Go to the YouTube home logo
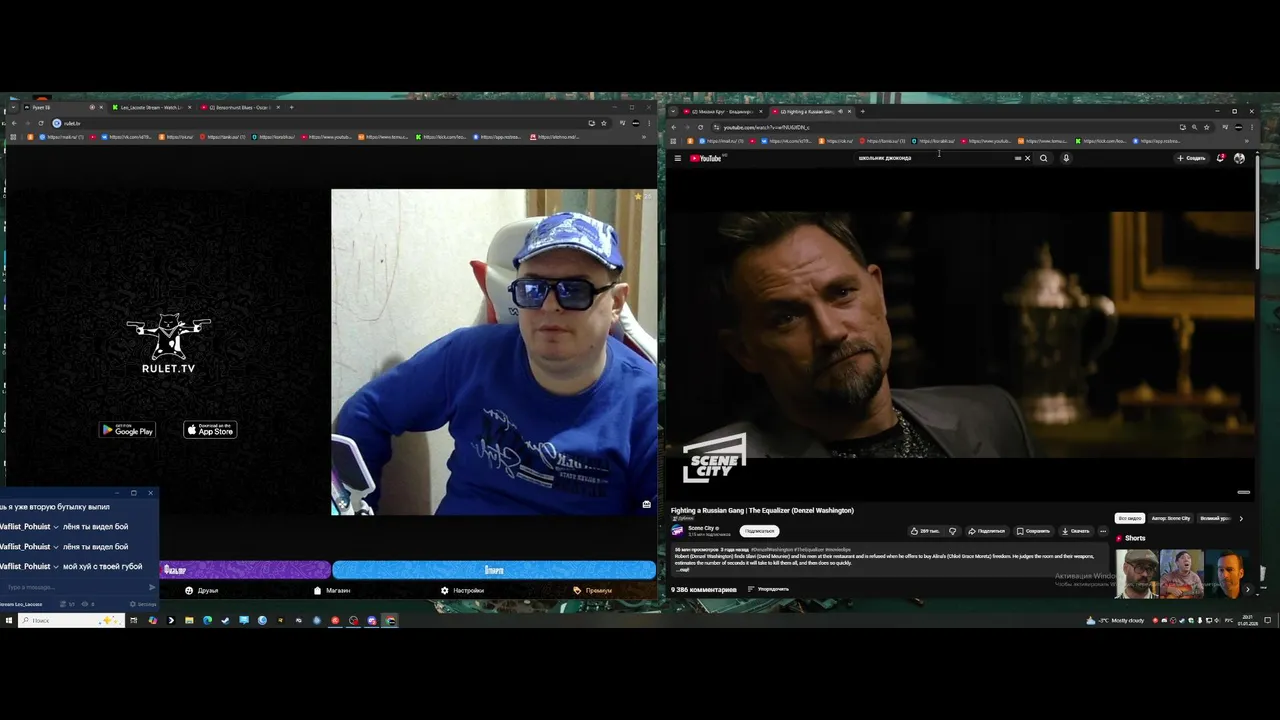1280x720 pixels. [706, 158]
